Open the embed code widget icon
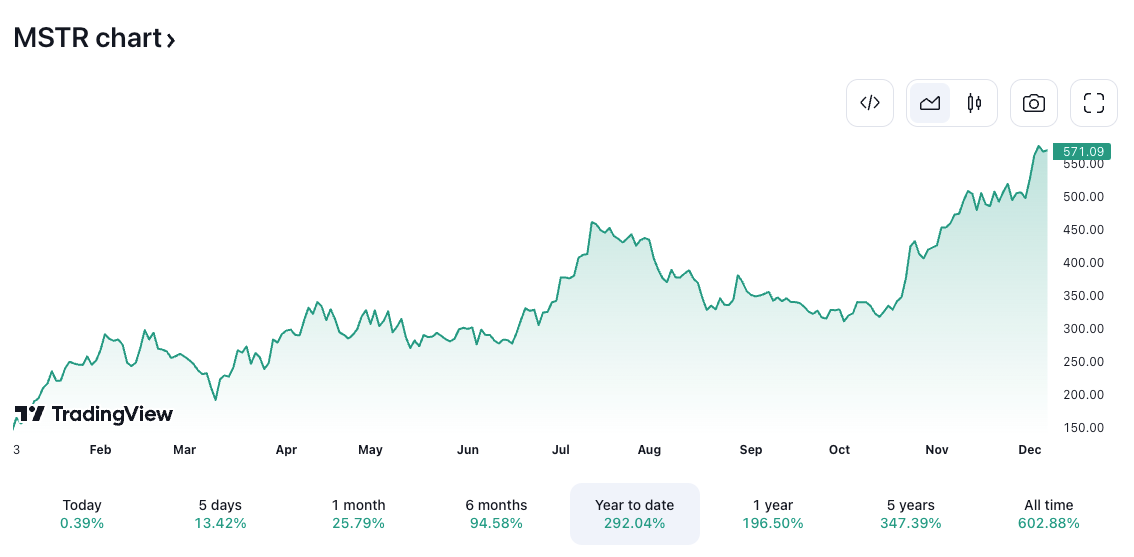 [870, 103]
